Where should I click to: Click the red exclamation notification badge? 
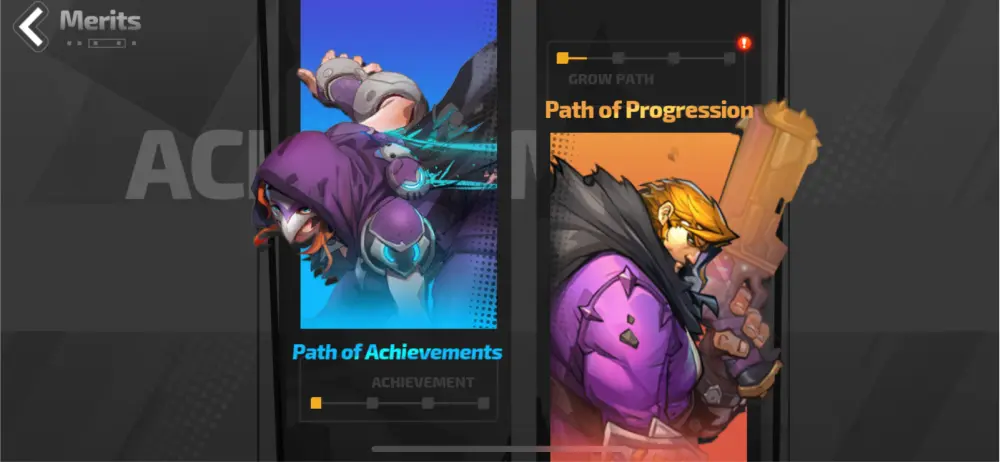[x=744, y=43]
